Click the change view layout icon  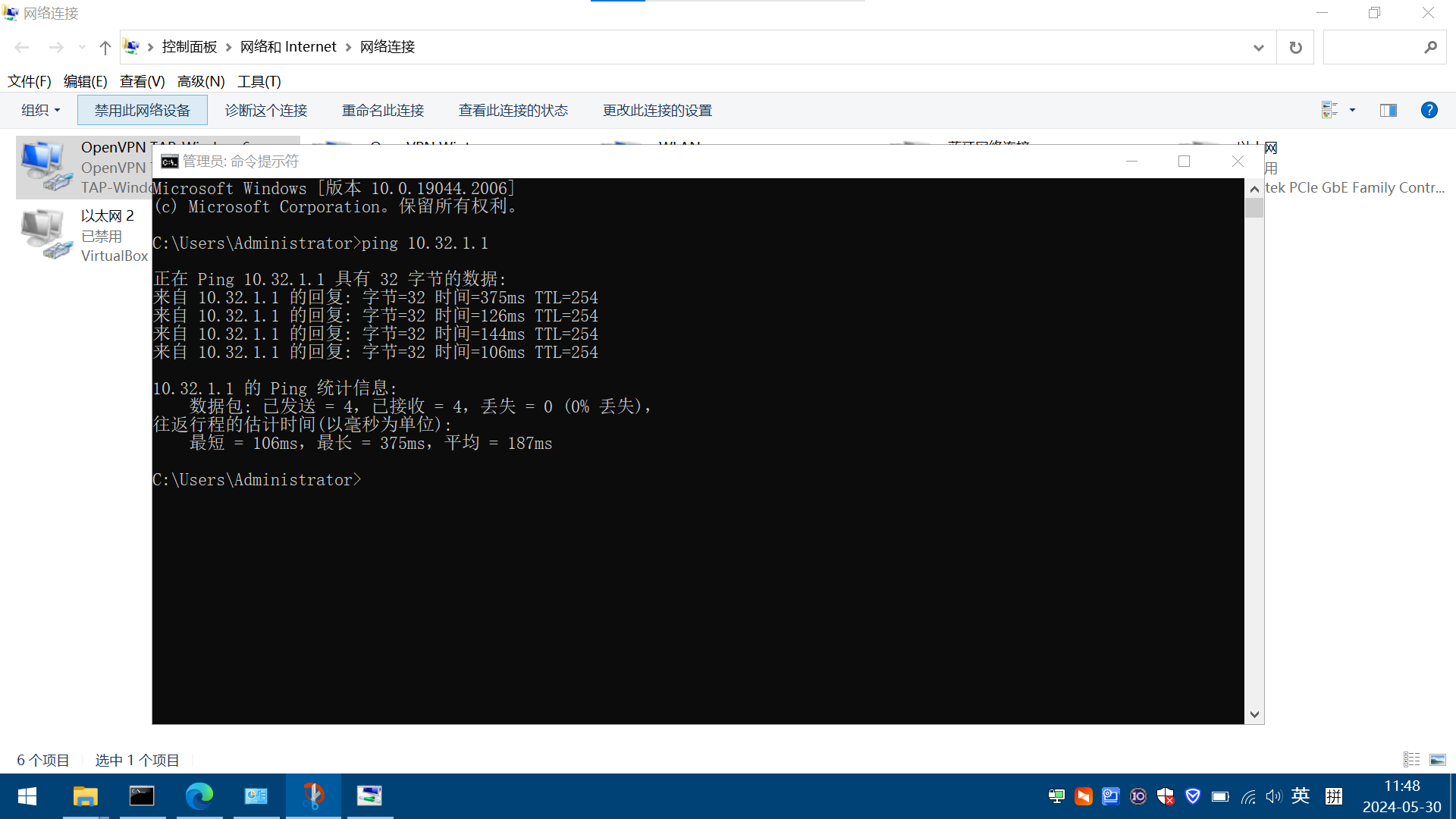tap(1329, 110)
